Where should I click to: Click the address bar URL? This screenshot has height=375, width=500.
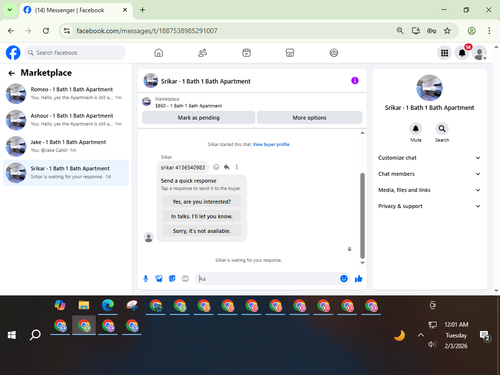click(147, 31)
